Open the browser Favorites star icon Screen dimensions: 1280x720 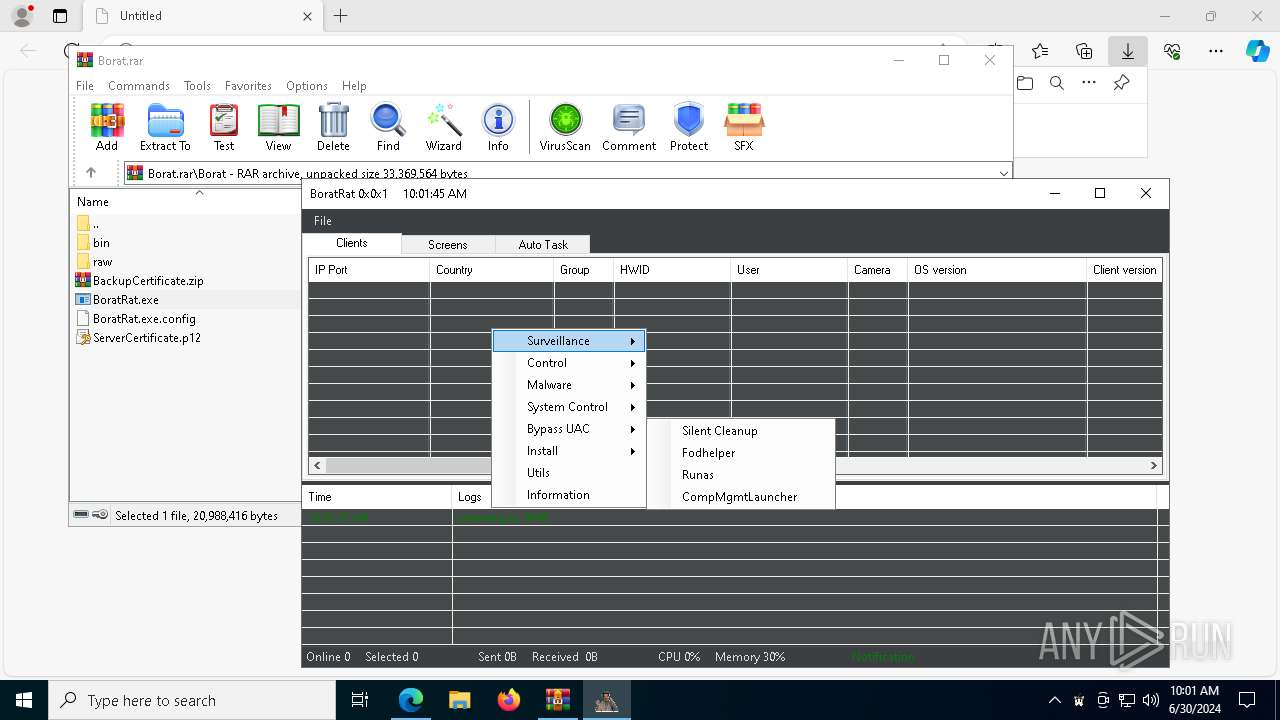pyautogui.click(x=1040, y=51)
